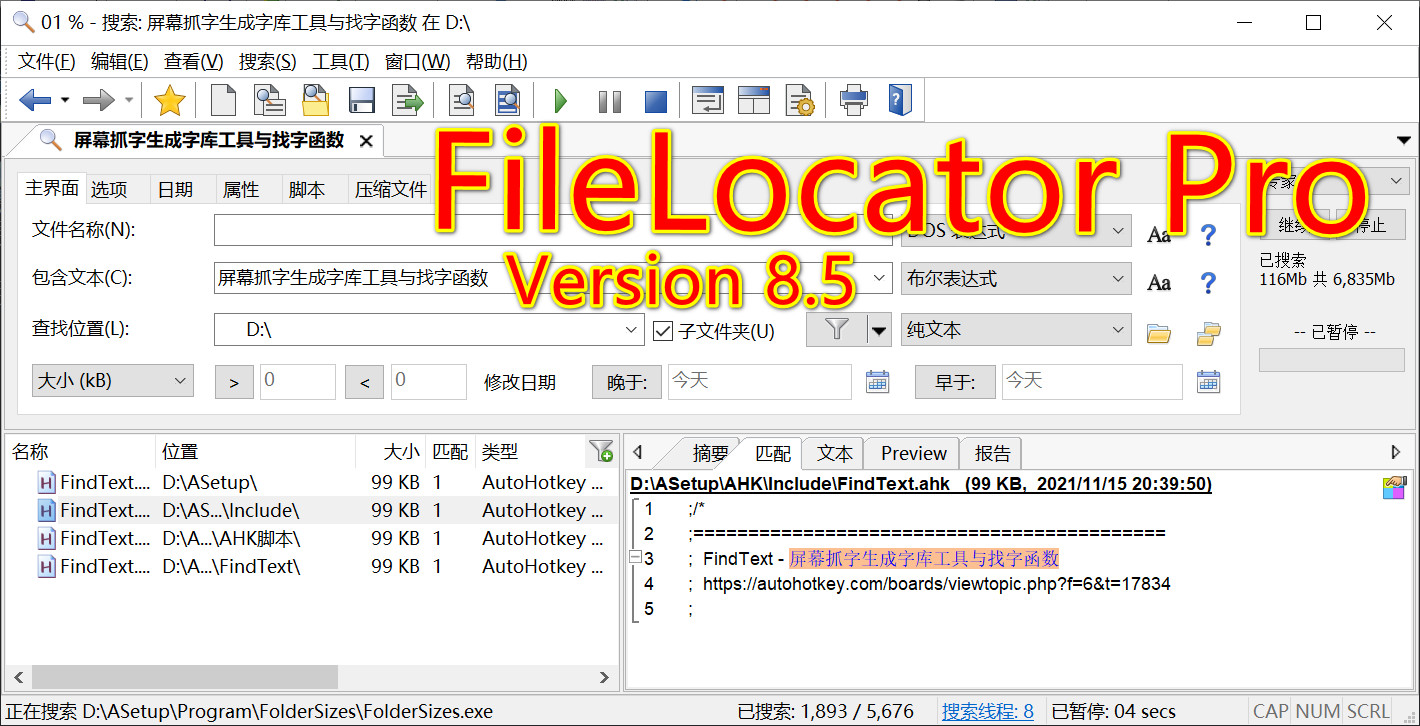This screenshot has width=1420, height=726.
Task: Open the autohotkey.com URL in line 4
Action: tap(937, 583)
